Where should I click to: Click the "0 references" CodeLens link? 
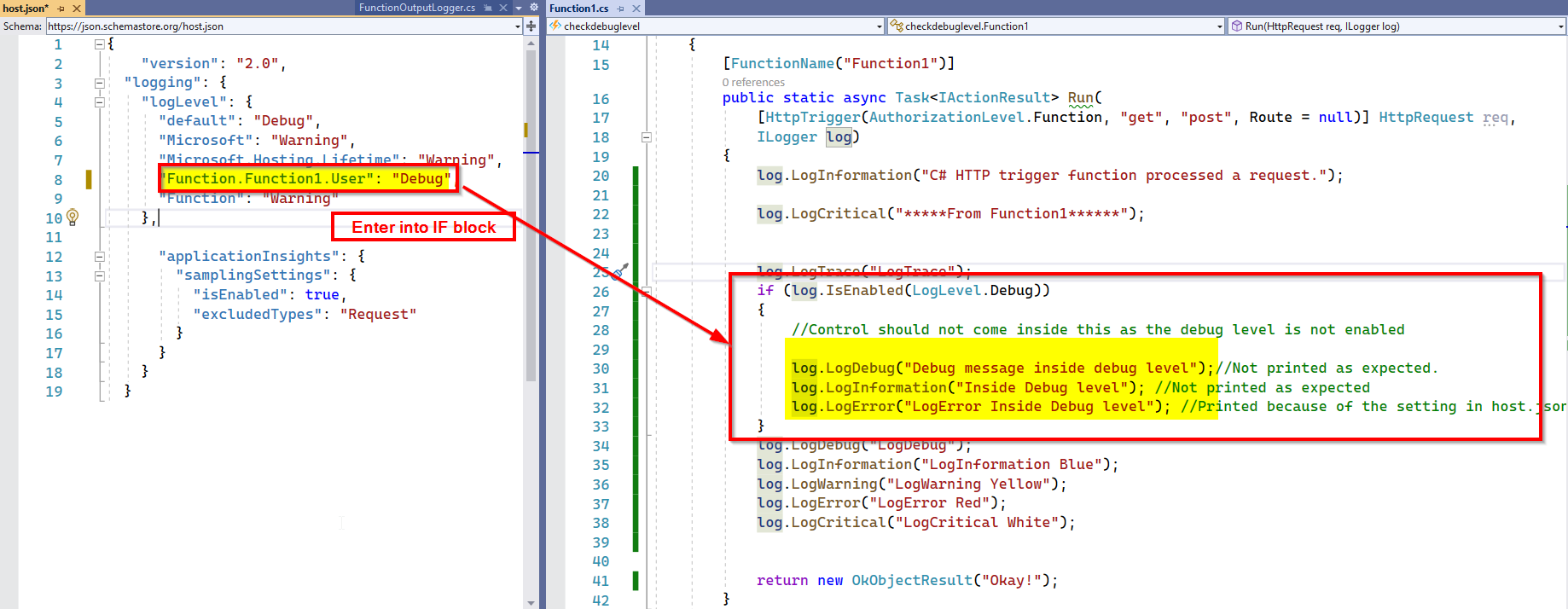point(753,83)
